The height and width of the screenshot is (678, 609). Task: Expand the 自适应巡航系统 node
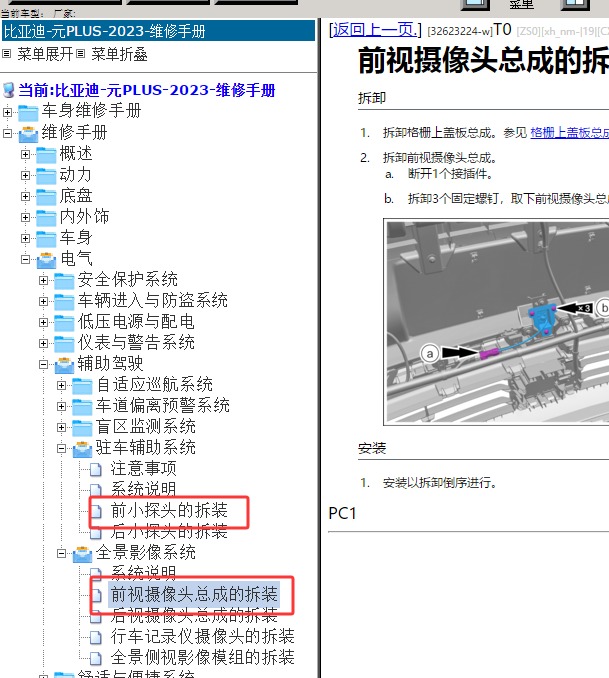pos(62,385)
